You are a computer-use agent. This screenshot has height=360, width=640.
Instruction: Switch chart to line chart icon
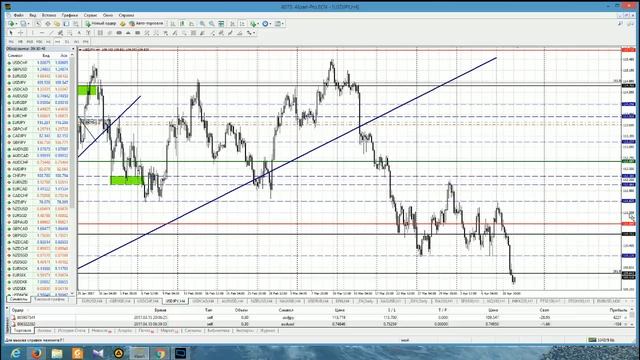click(x=191, y=24)
